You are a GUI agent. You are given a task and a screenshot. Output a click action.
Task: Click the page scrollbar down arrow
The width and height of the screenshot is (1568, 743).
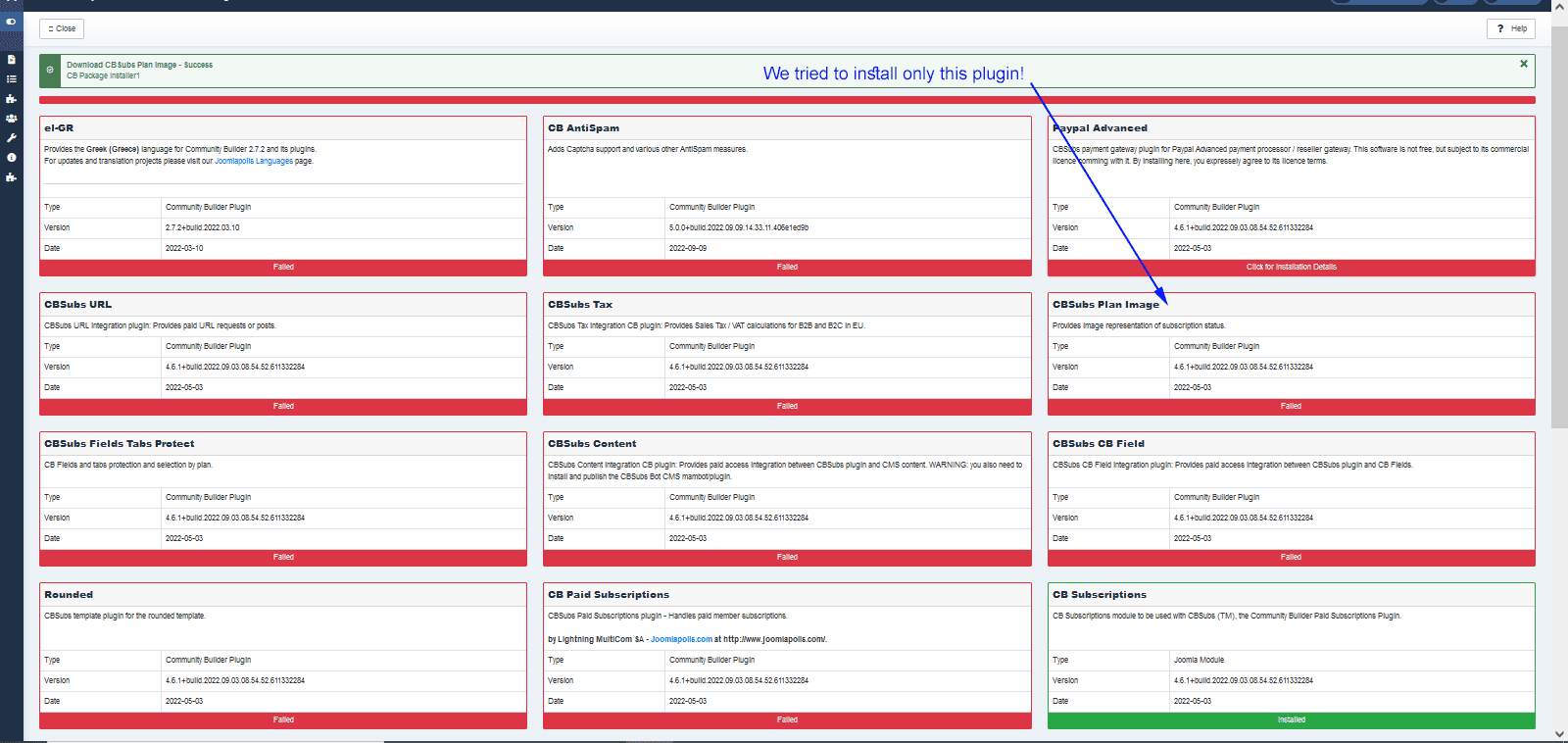(x=1559, y=734)
